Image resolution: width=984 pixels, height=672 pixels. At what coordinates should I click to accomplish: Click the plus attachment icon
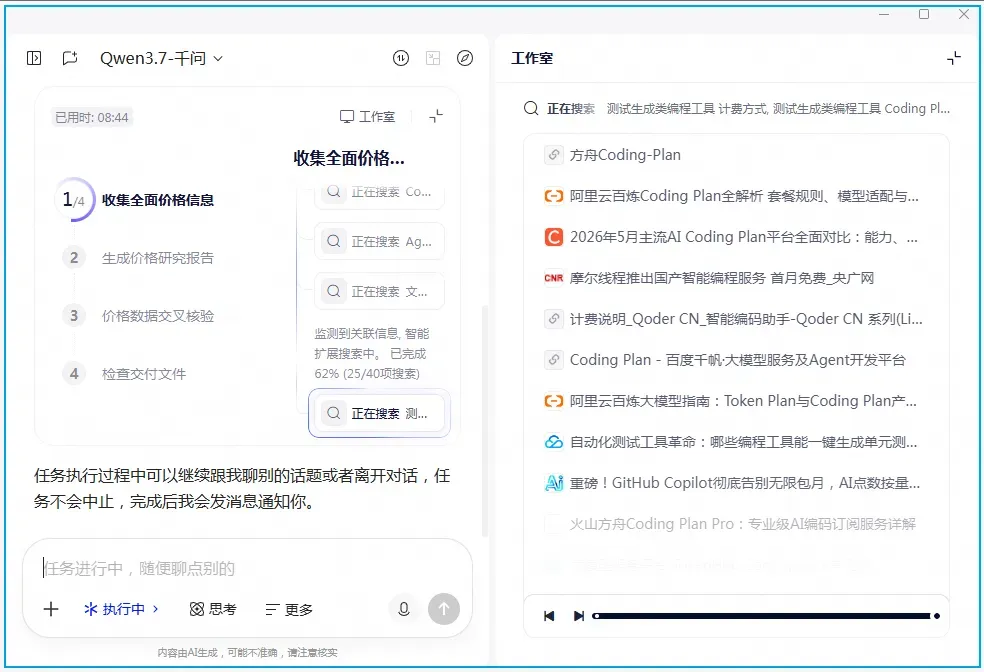51,609
